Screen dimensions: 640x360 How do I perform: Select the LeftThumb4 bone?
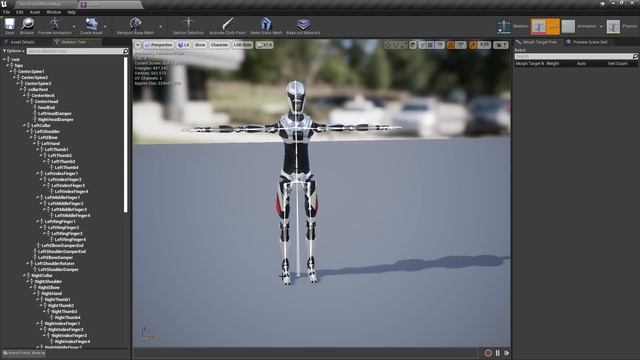pyautogui.click(x=66, y=167)
